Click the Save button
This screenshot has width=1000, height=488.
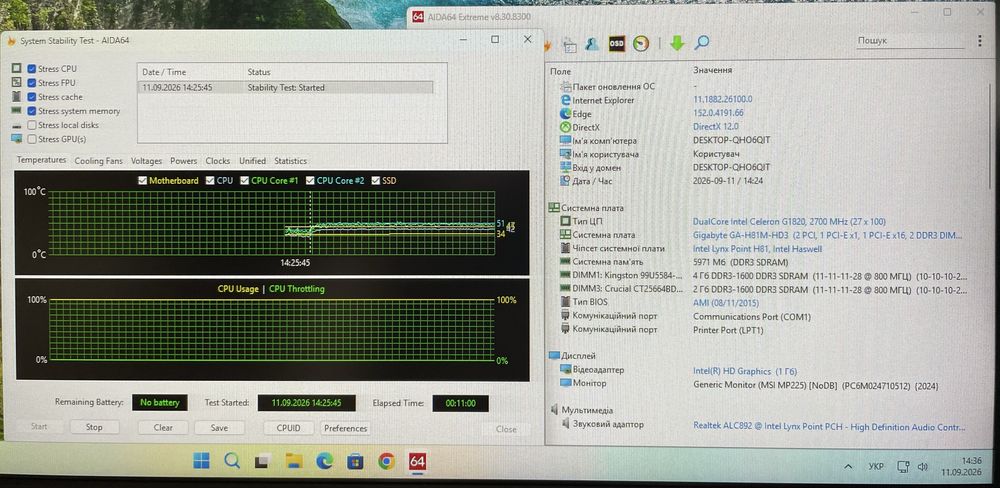(219, 428)
